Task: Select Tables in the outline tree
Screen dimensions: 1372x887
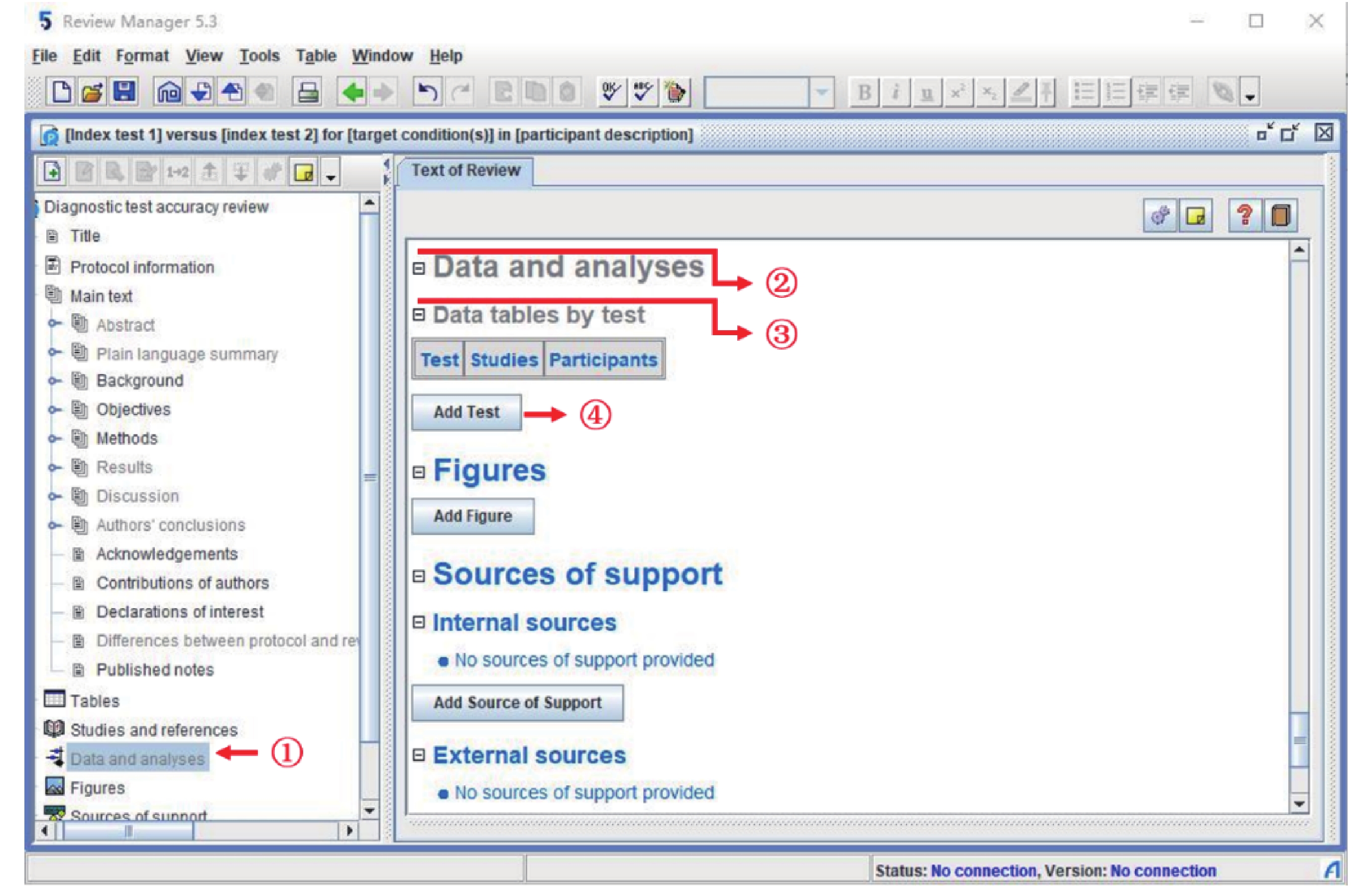Action: (x=95, y=701)
